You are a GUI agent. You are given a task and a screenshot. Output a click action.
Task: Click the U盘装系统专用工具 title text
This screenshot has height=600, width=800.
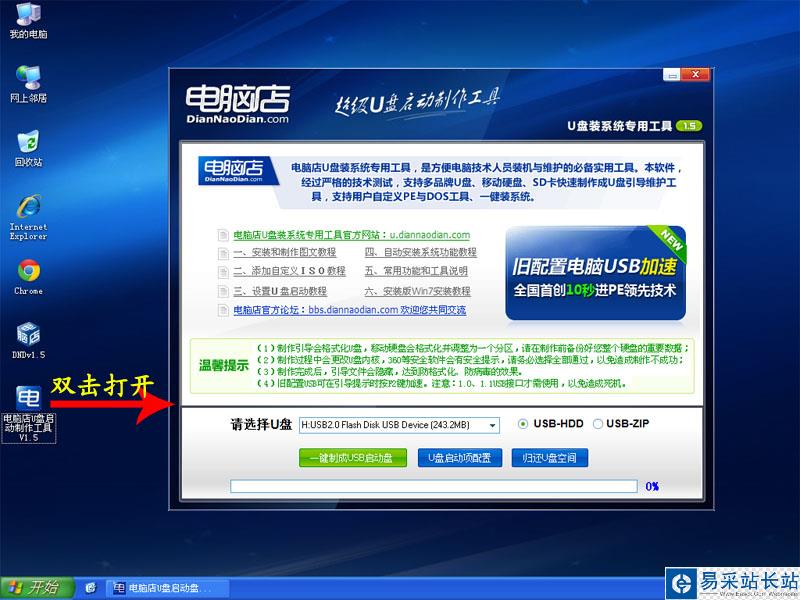(619, 126)
